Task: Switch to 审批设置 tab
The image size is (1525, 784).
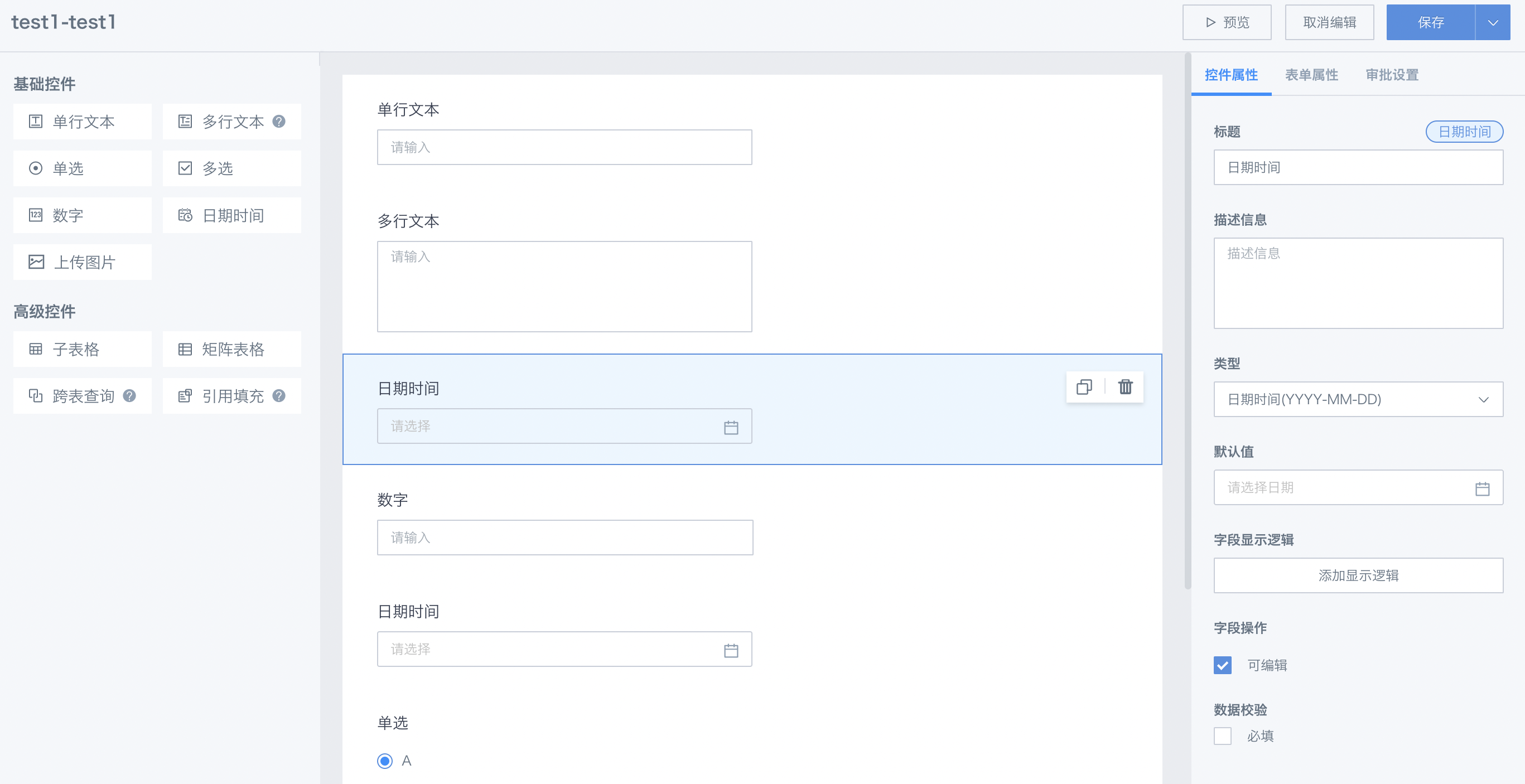Action: tap(1392, 75)
